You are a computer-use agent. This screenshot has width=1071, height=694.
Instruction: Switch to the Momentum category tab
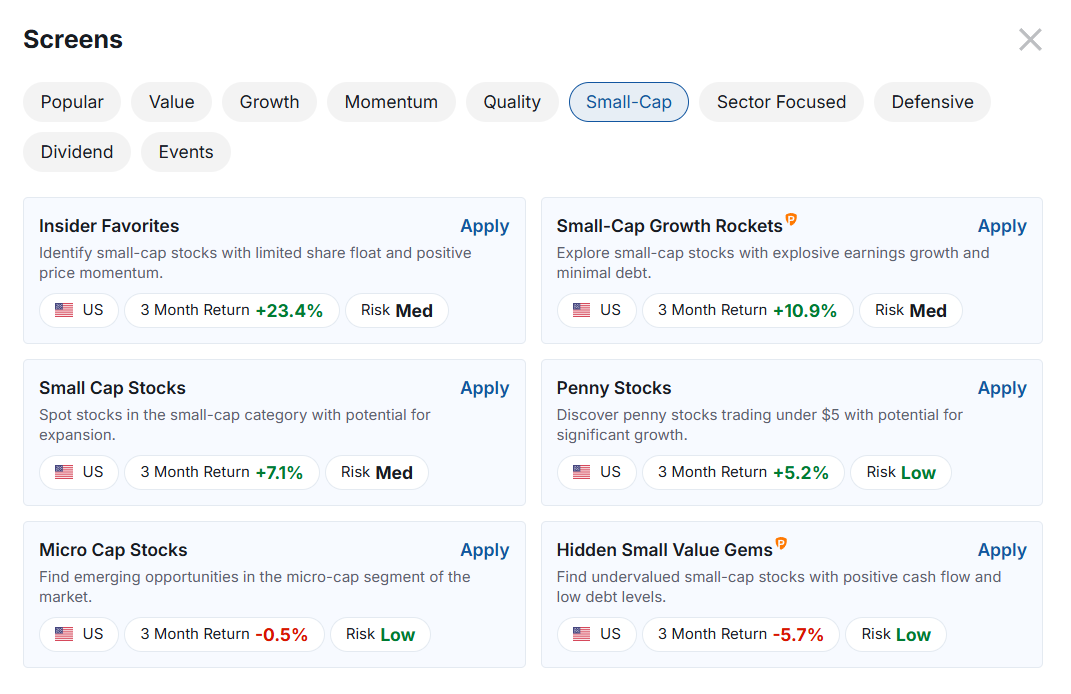[391, 101]
